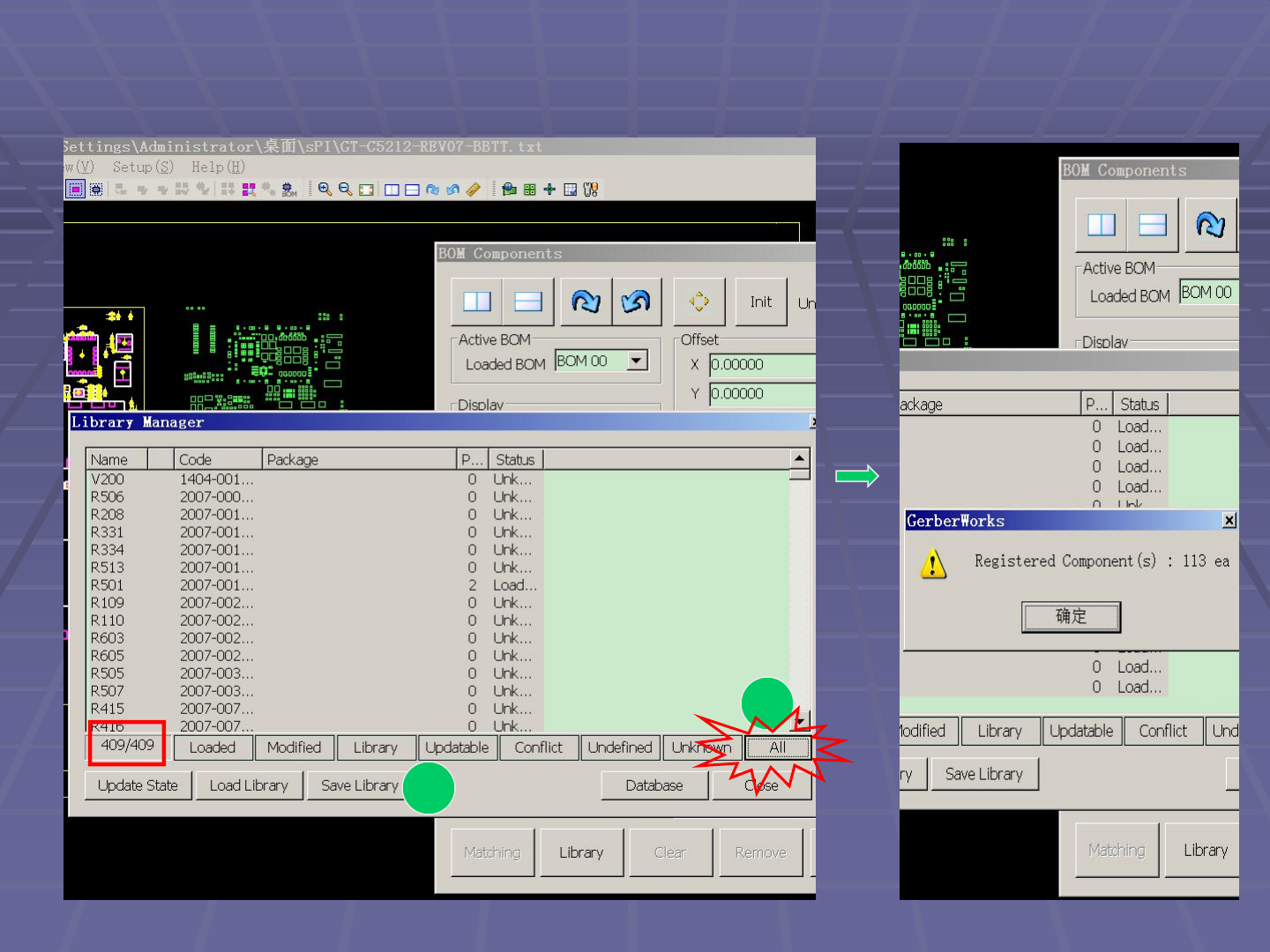The width and height of the screenshot is (1270, 952).
Task: Click the rotate clockwise button in BOM Components
Action: point(586,301)
